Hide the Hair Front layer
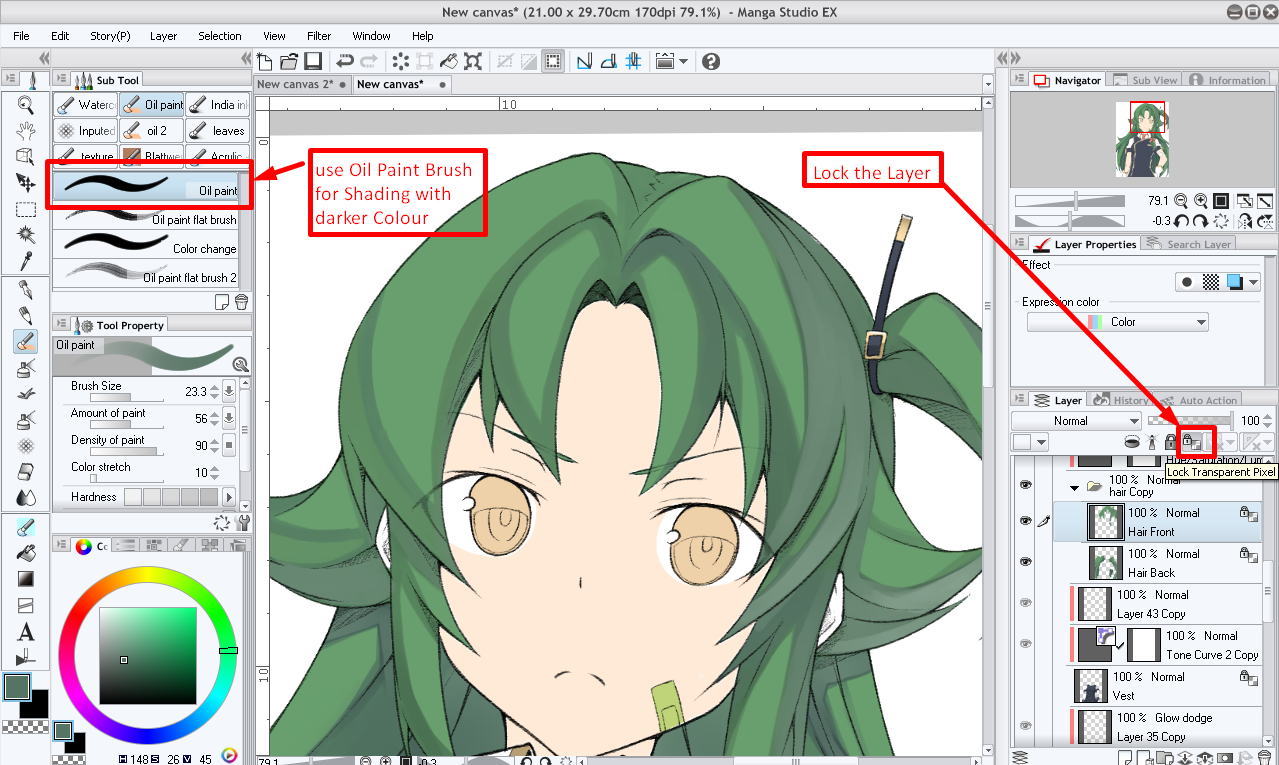The image size is (1279, 765). click(1025, 521)
